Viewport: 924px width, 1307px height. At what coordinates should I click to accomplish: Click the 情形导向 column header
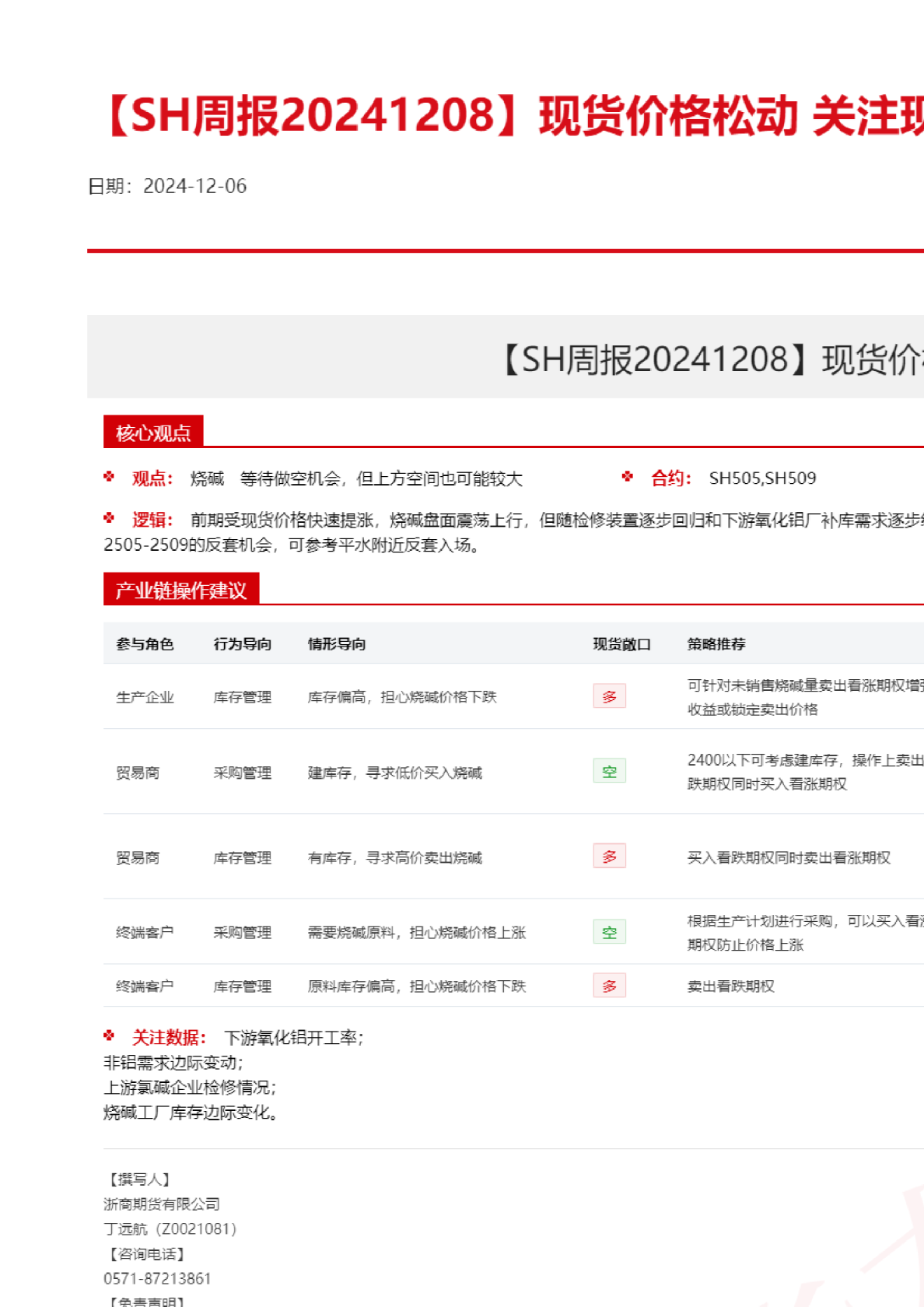point(337,644)
